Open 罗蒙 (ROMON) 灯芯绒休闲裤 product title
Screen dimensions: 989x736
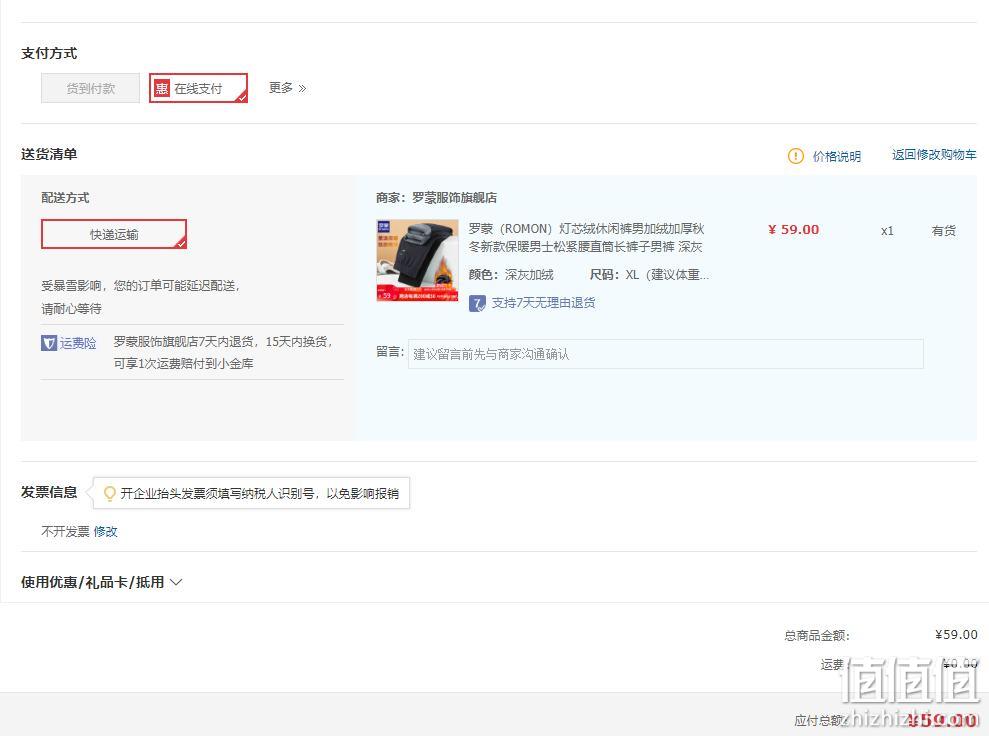(586, 237)
